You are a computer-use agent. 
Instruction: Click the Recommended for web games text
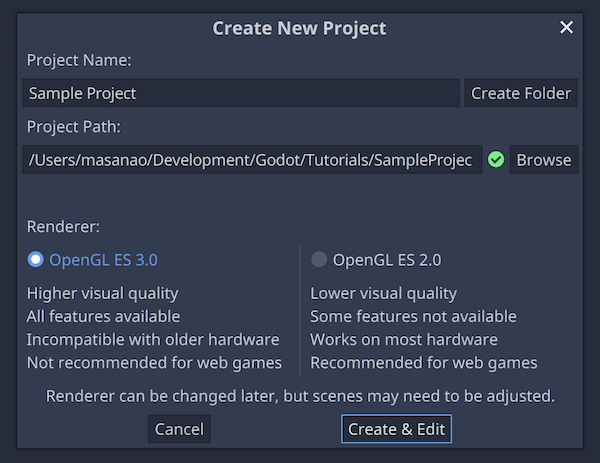click(x=424, y=363)
